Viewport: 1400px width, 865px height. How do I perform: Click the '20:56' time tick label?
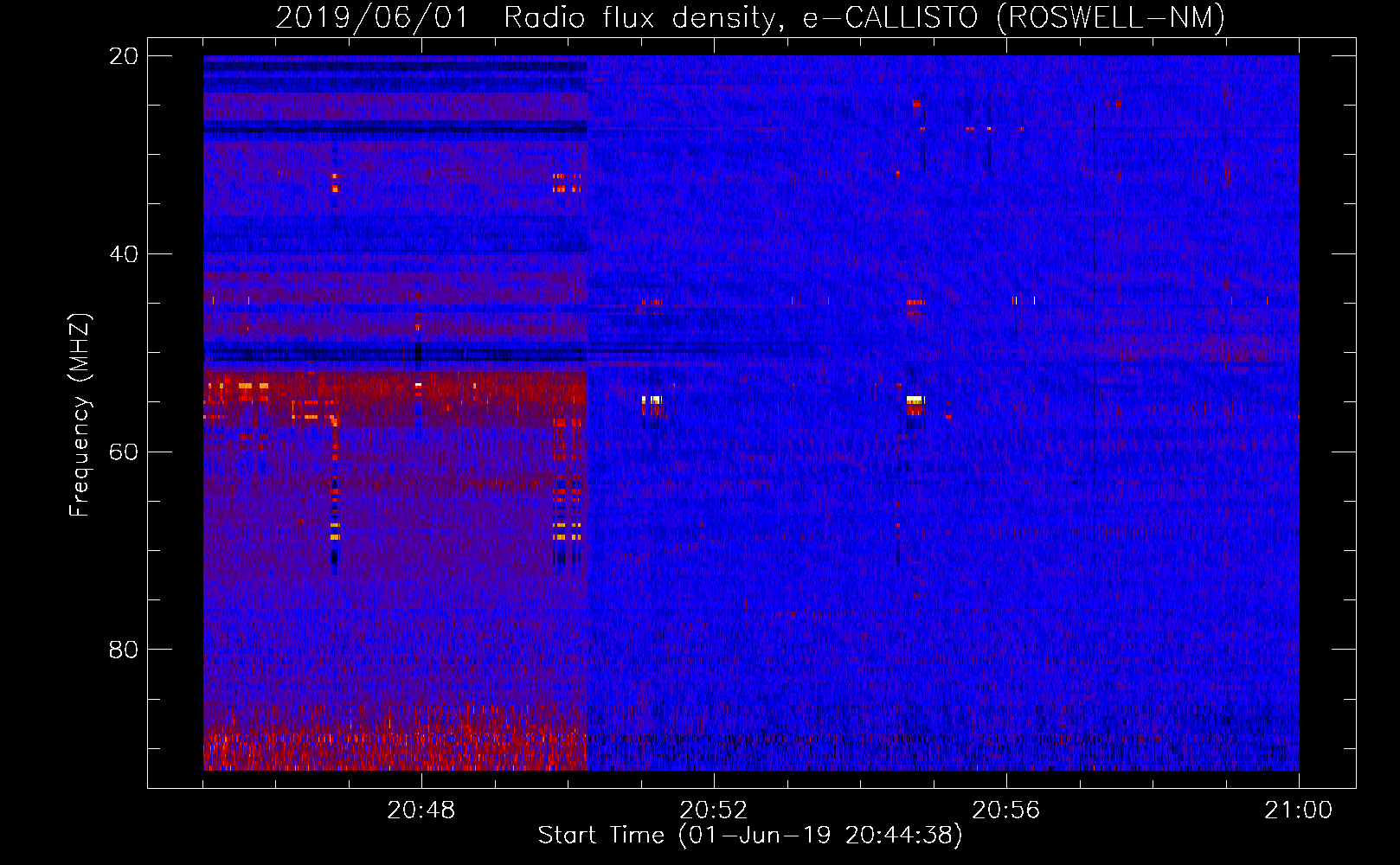(1006, 811)
